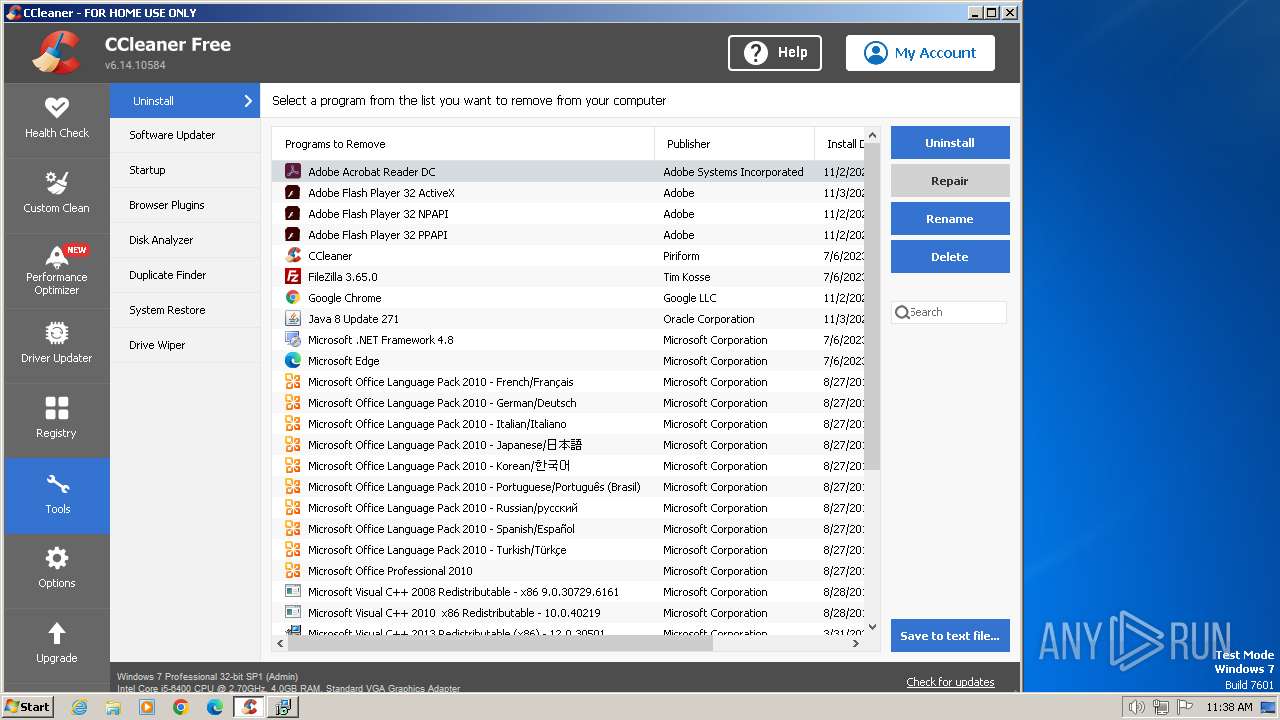Click the FileZilla 3.65.0 program icon
The image size is (1280, 720).
click(x=293, y=276)
